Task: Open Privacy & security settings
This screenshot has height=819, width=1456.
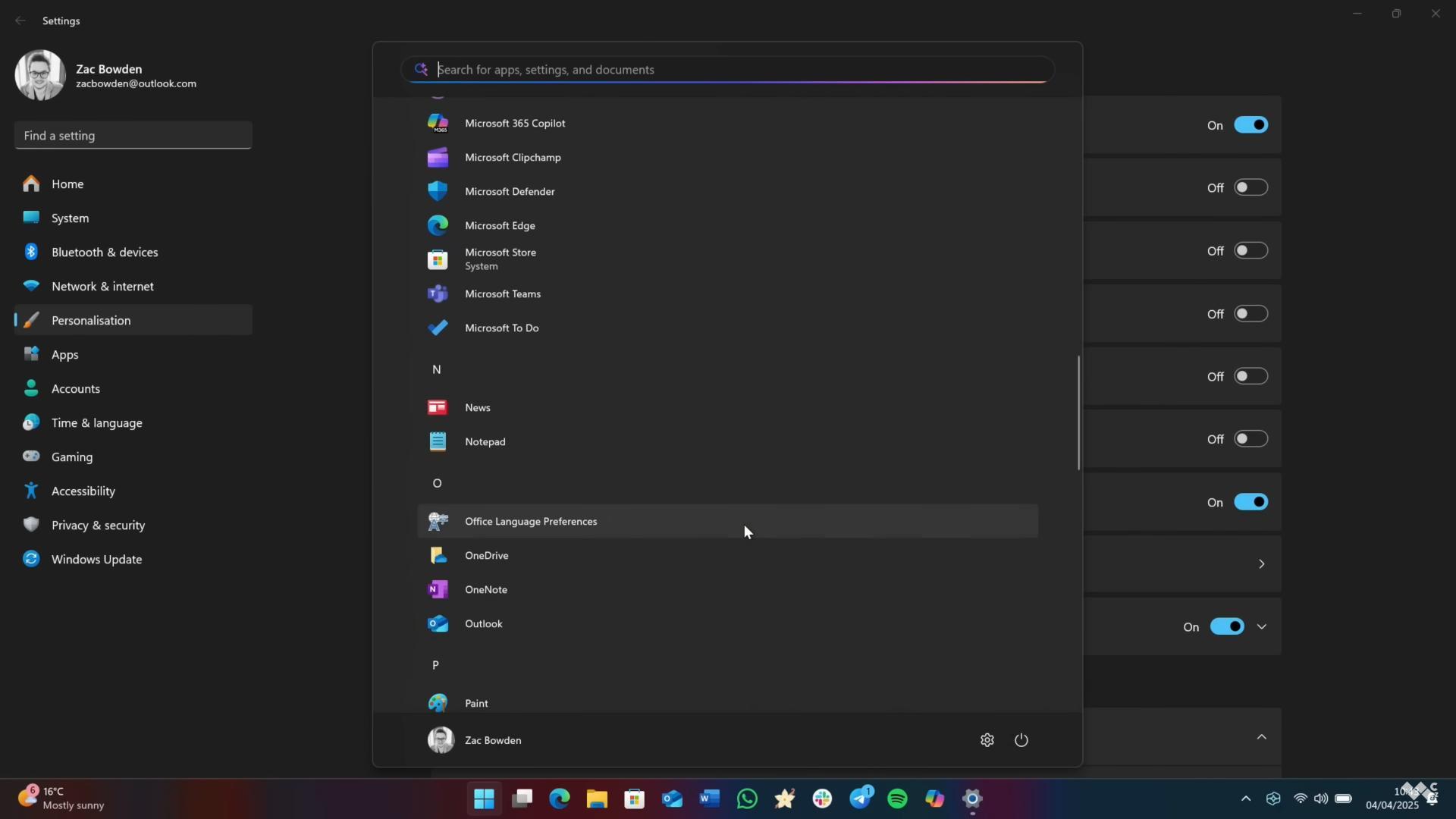Action: (133, 525)
